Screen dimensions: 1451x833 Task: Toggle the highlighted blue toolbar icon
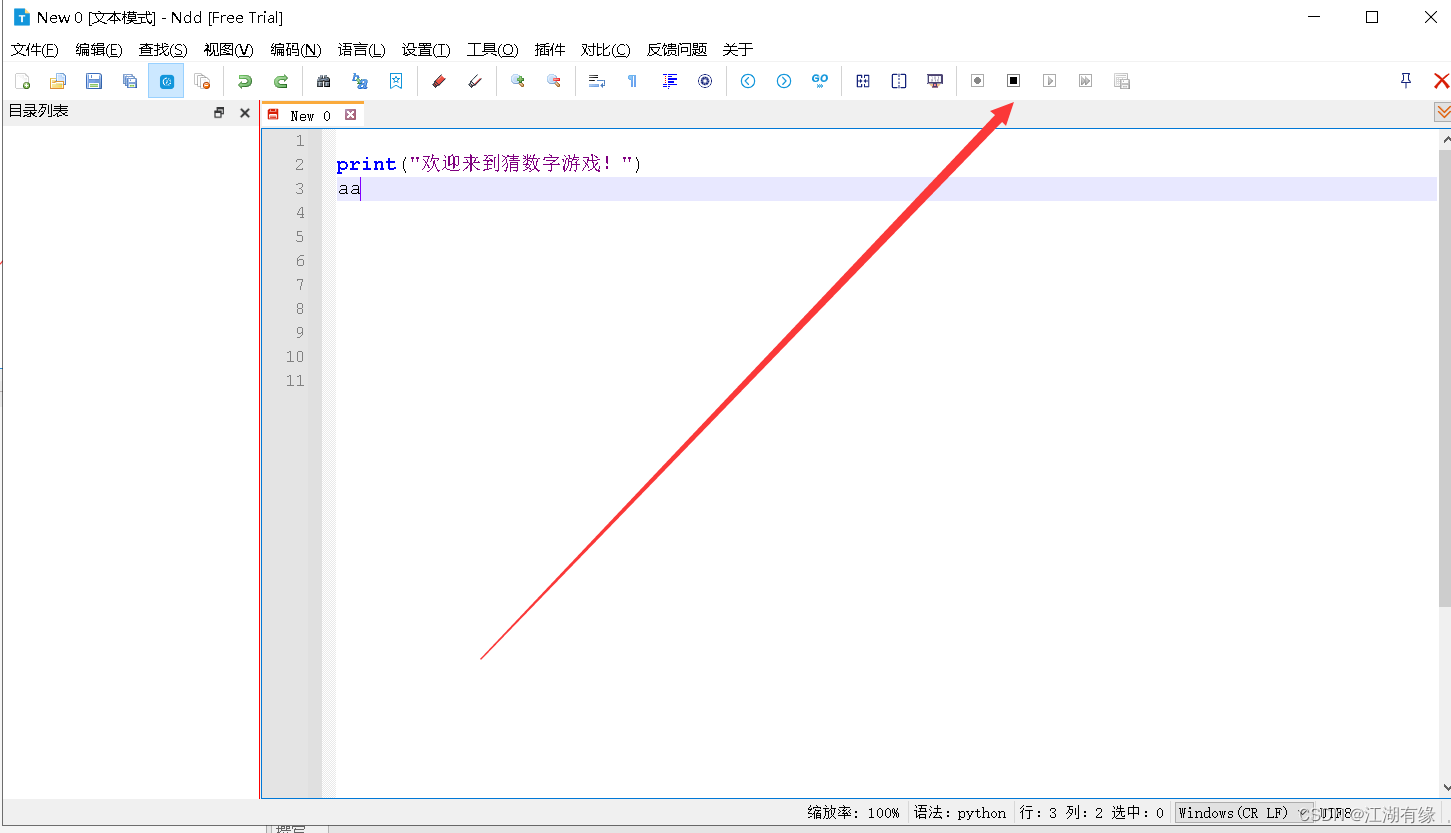(x=166, y=81)
